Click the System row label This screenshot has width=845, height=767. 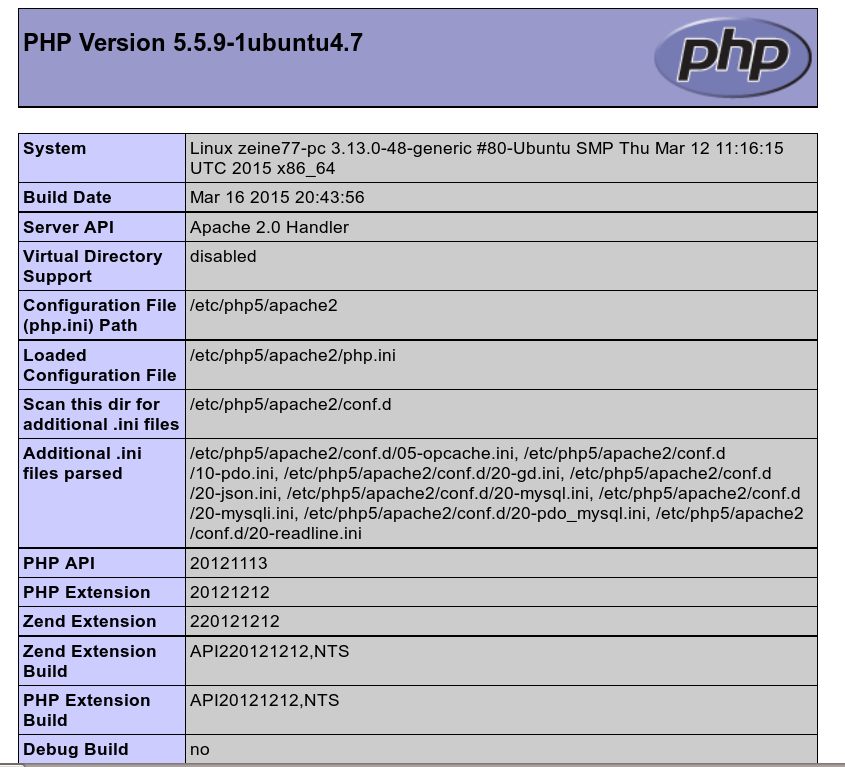(x=55, y=148)
